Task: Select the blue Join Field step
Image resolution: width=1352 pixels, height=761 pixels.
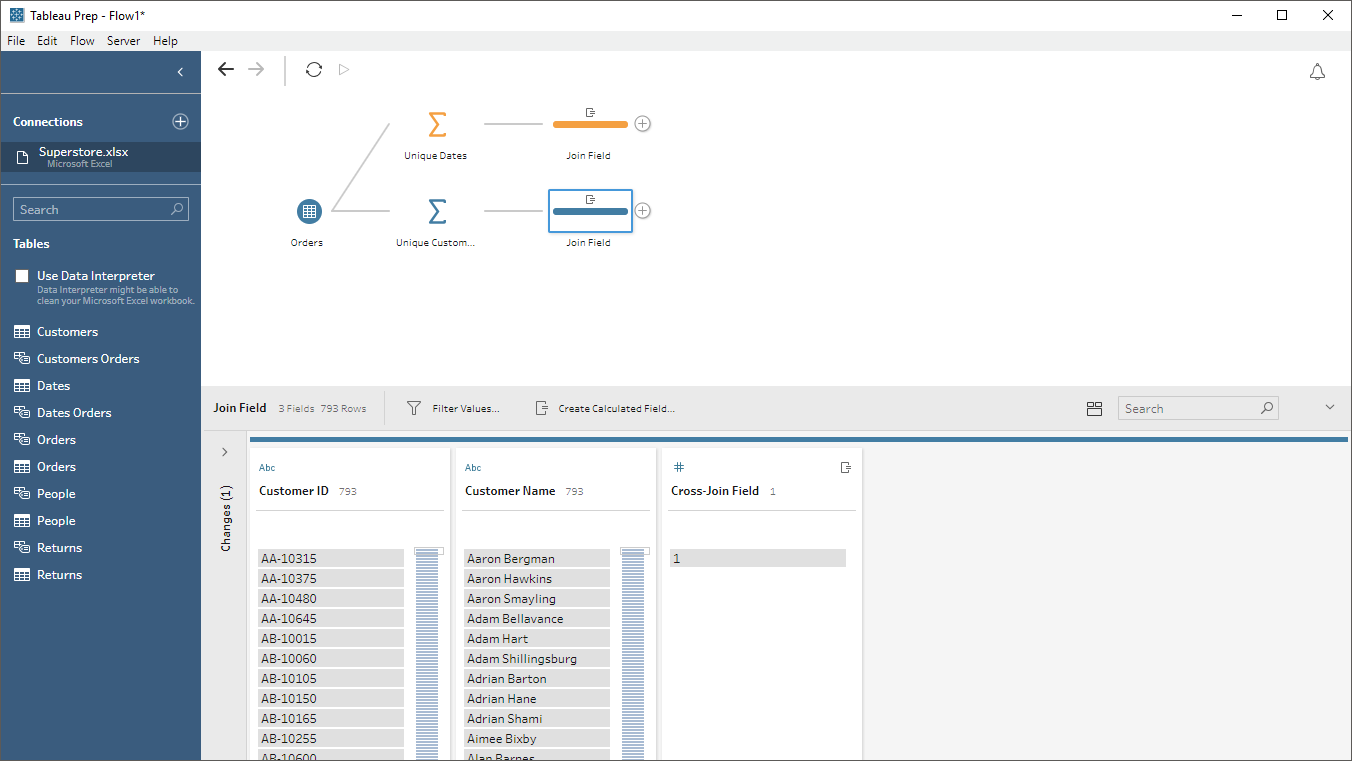Action: click(590, 211)
